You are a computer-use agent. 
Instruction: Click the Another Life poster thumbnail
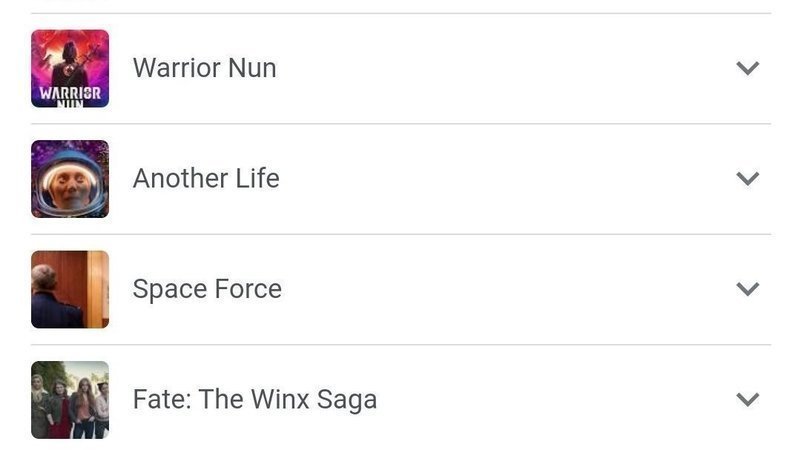click(x=70, y=179)
